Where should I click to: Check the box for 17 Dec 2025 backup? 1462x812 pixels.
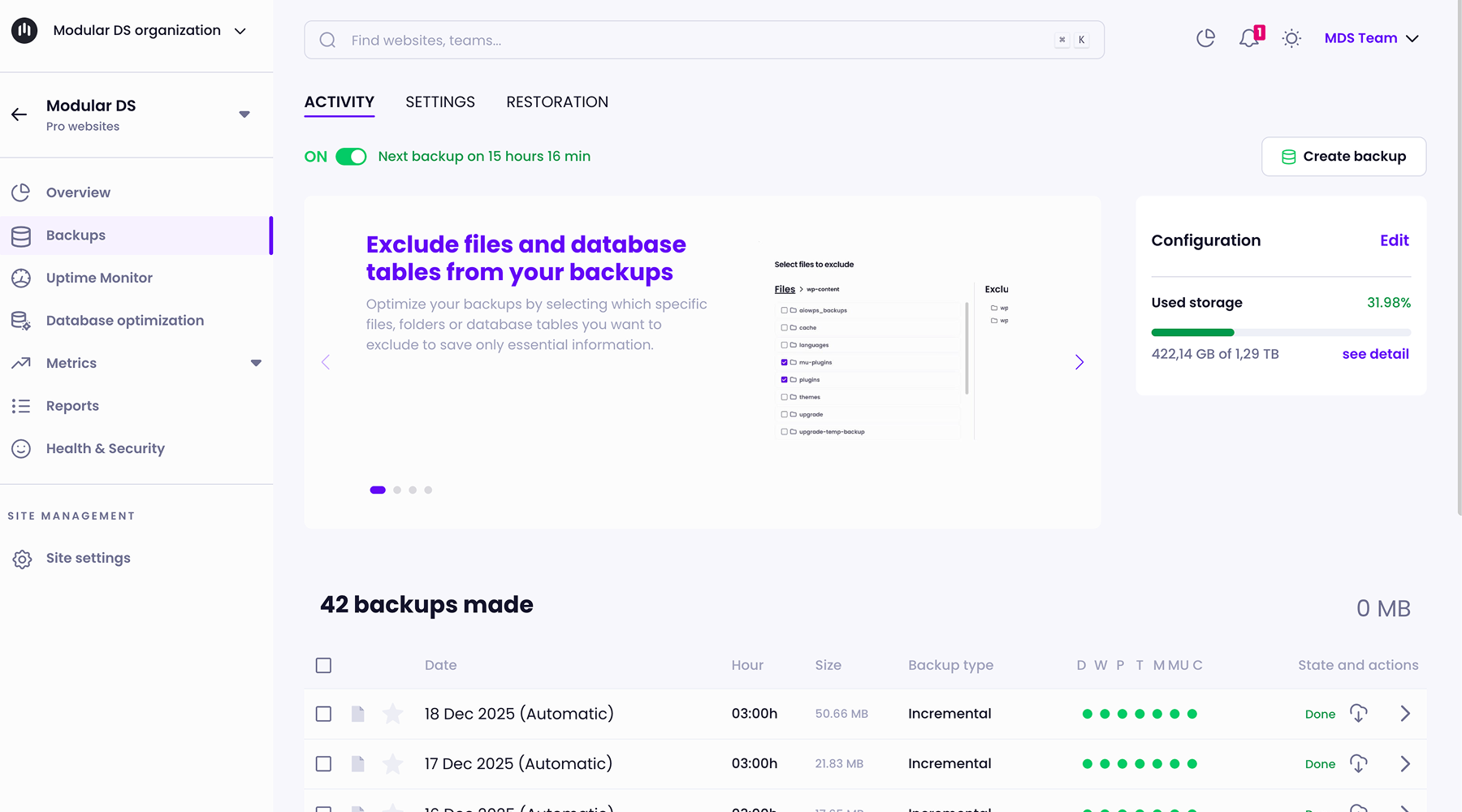(x=323, y=764)
